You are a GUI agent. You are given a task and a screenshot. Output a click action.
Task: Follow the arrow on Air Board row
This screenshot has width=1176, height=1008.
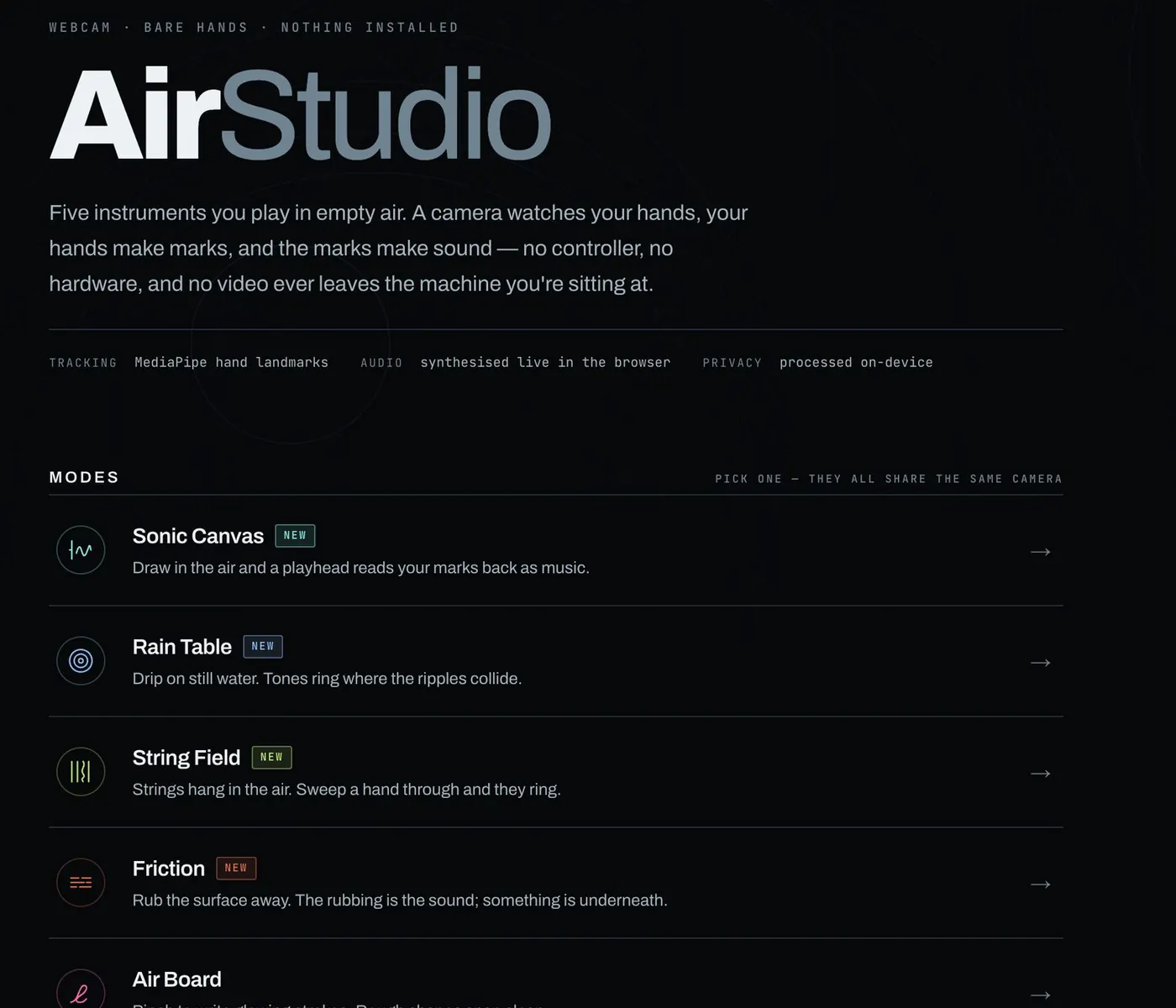click(x=1041, y=995)
